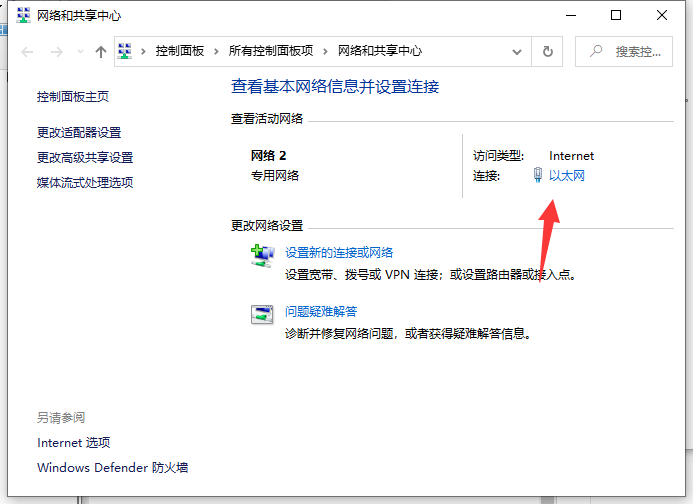Refresh the Network and Sharing Center page
Image resolution: width=693 pixels, height=504 pixels.
(x=547, y=52)
